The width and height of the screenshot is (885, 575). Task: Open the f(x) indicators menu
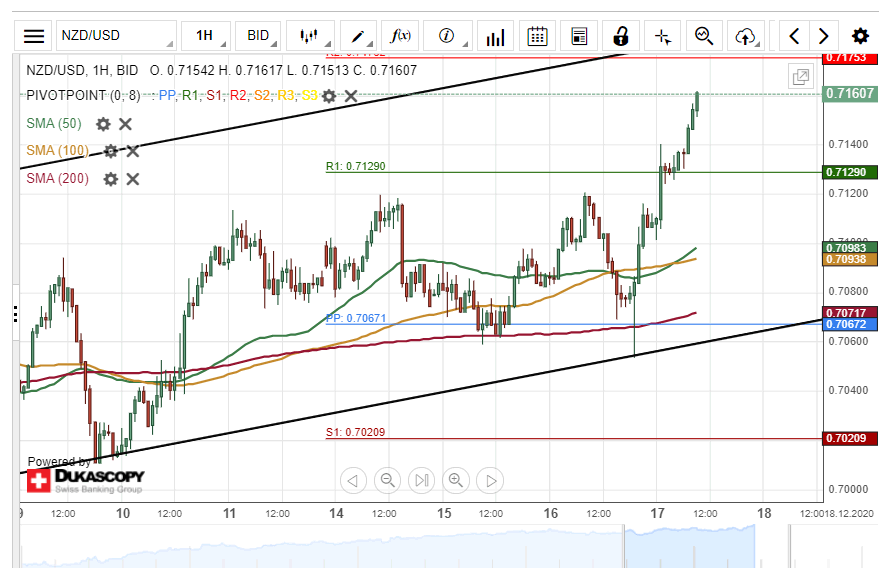[401, 36]
